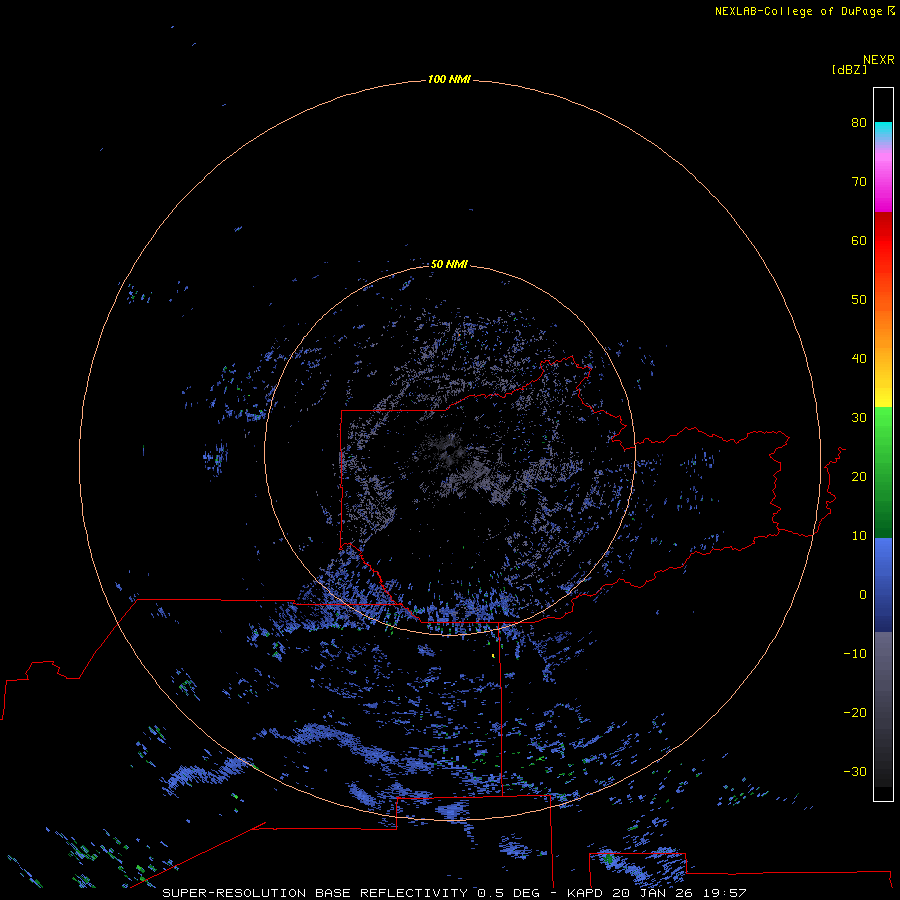
Task: Click the 20 dBZ scale value
Action: 859,476
